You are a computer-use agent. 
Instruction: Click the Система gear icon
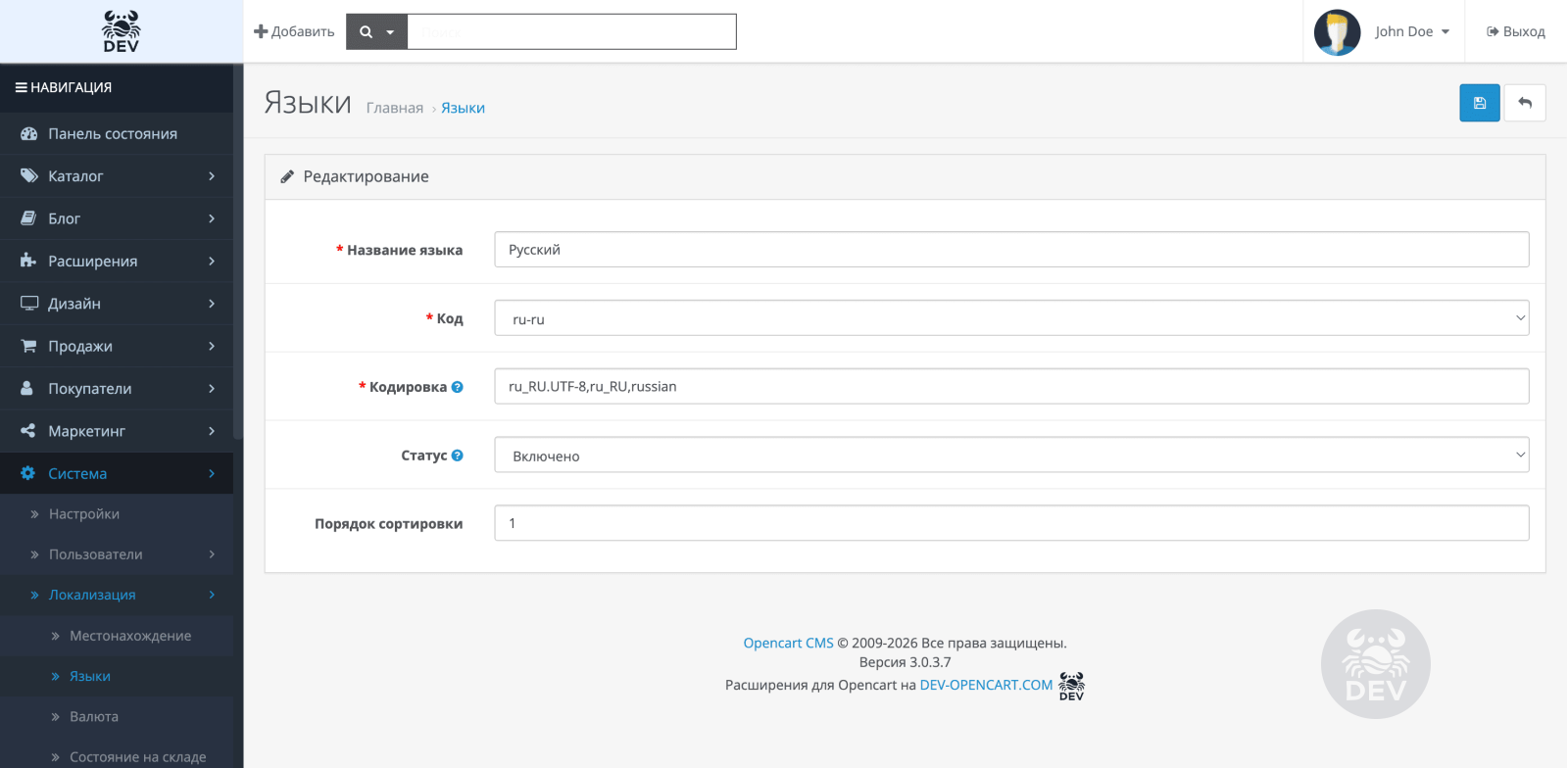coord(28,473)
